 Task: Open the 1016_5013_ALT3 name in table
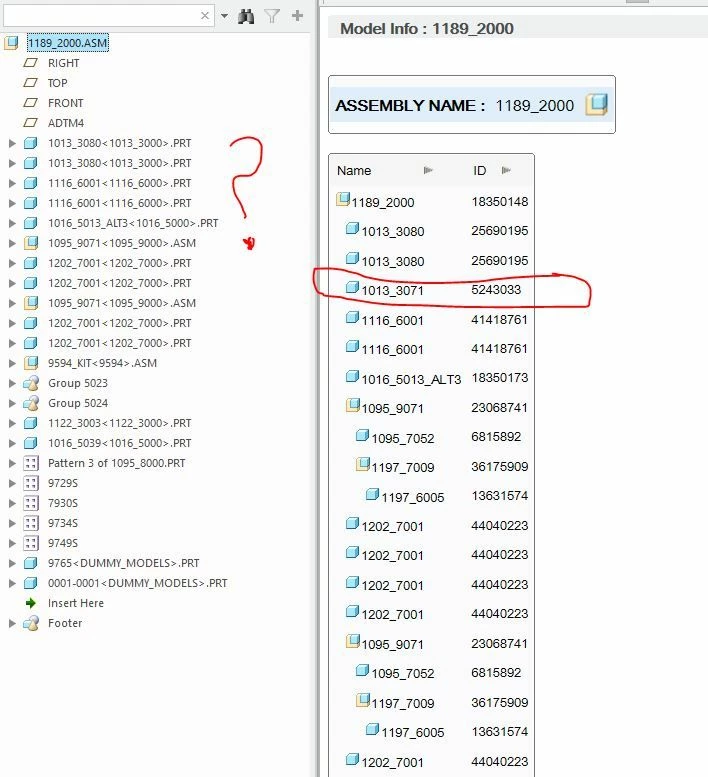pyautogui.click(x=411, y=380)
